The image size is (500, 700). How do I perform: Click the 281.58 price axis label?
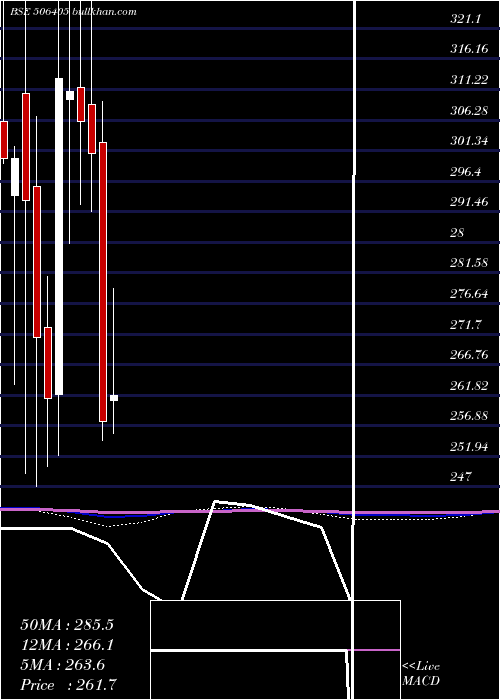469,263
